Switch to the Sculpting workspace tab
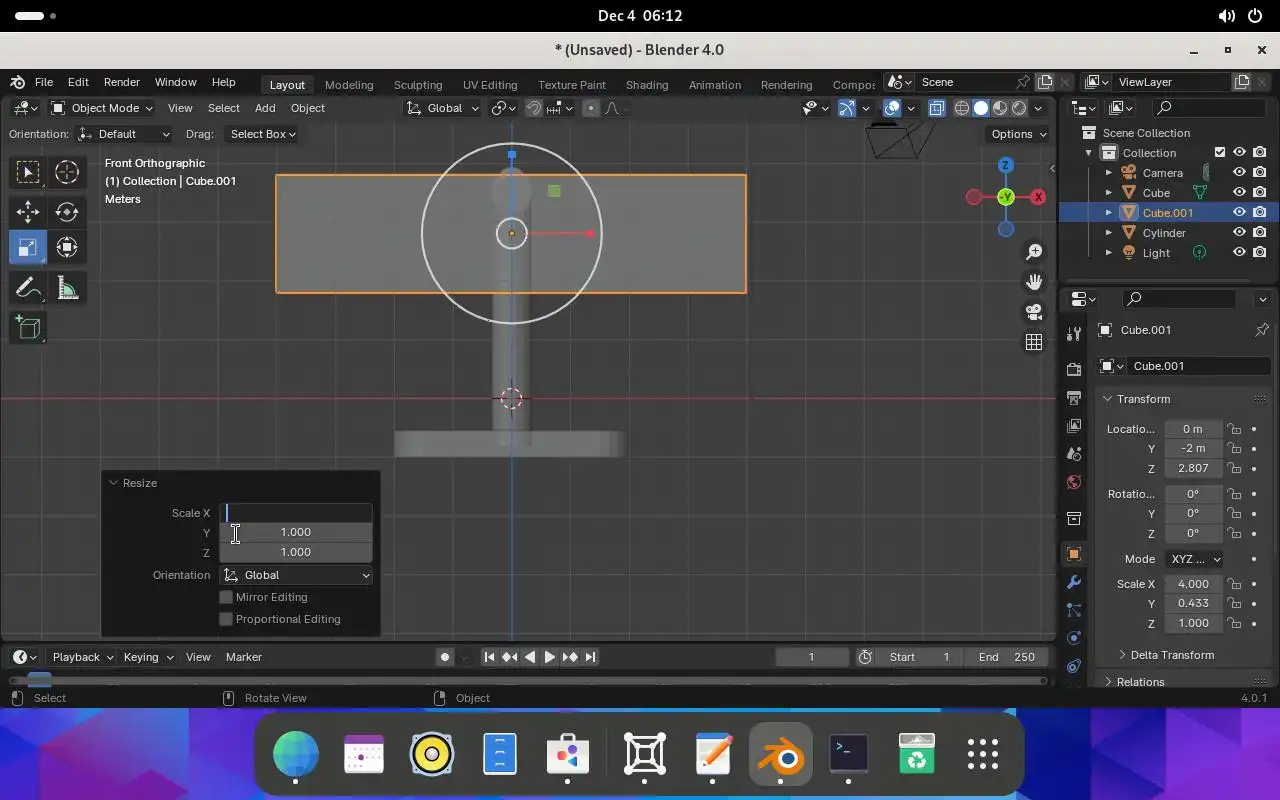The image size is (1280, 800). tap(418, 85)
